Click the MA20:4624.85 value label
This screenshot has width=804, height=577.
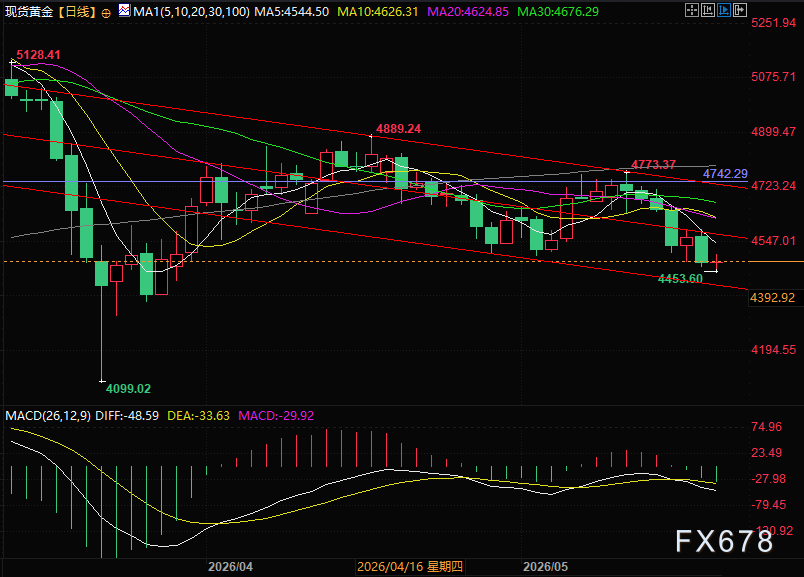coord(468,12)
